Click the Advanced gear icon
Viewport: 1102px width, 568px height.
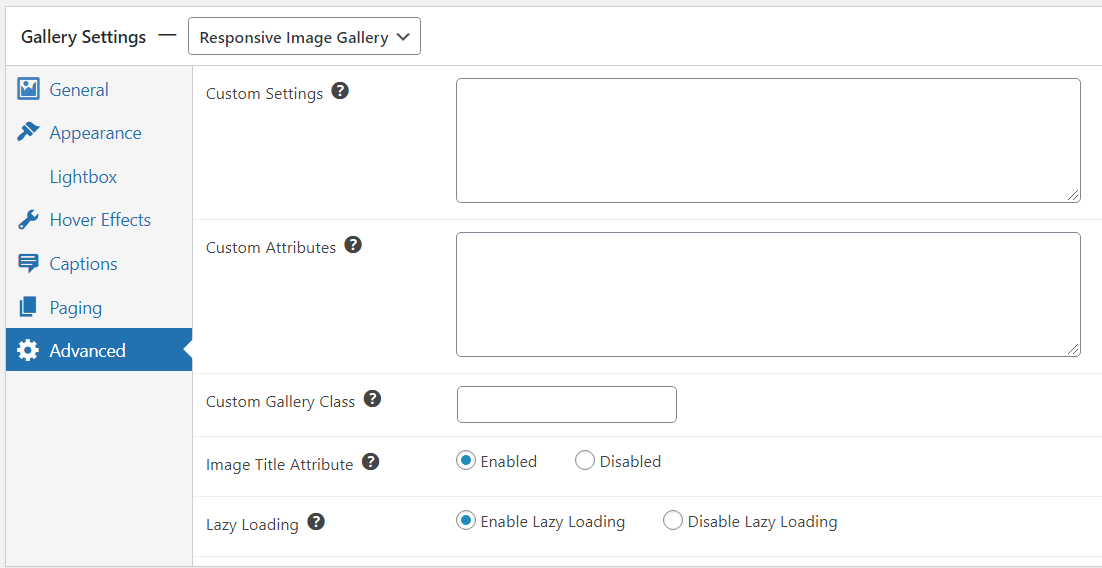[x=28, y=350]
